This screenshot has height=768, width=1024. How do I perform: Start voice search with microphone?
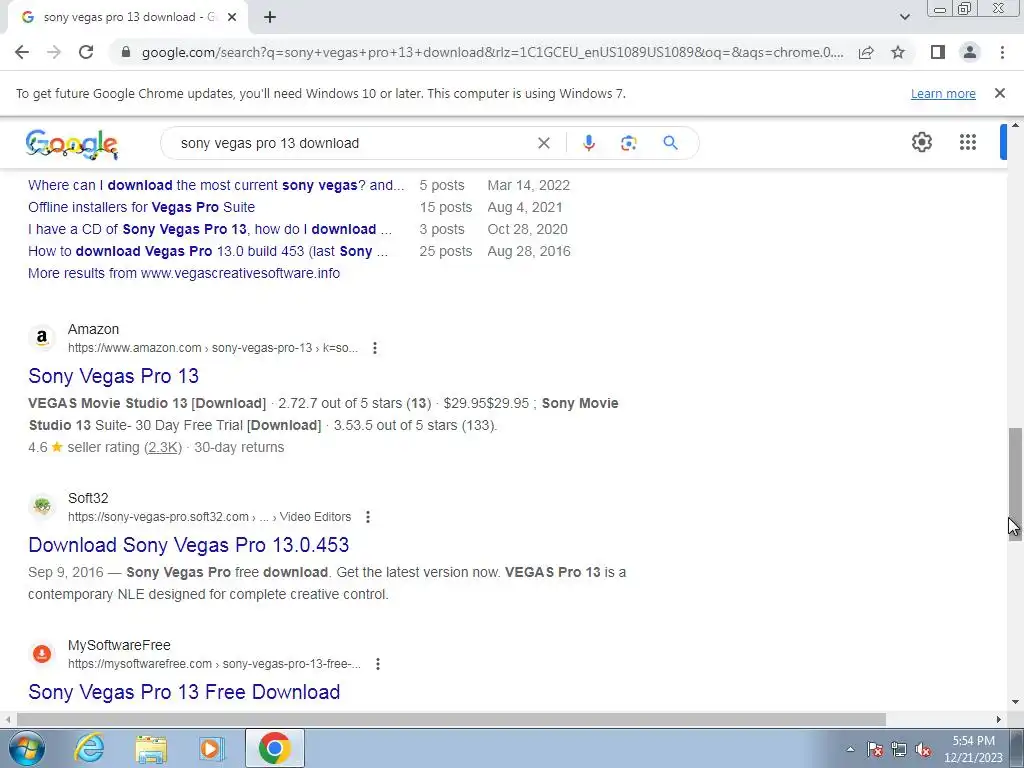pyautogui.click(x=588, y=143)
